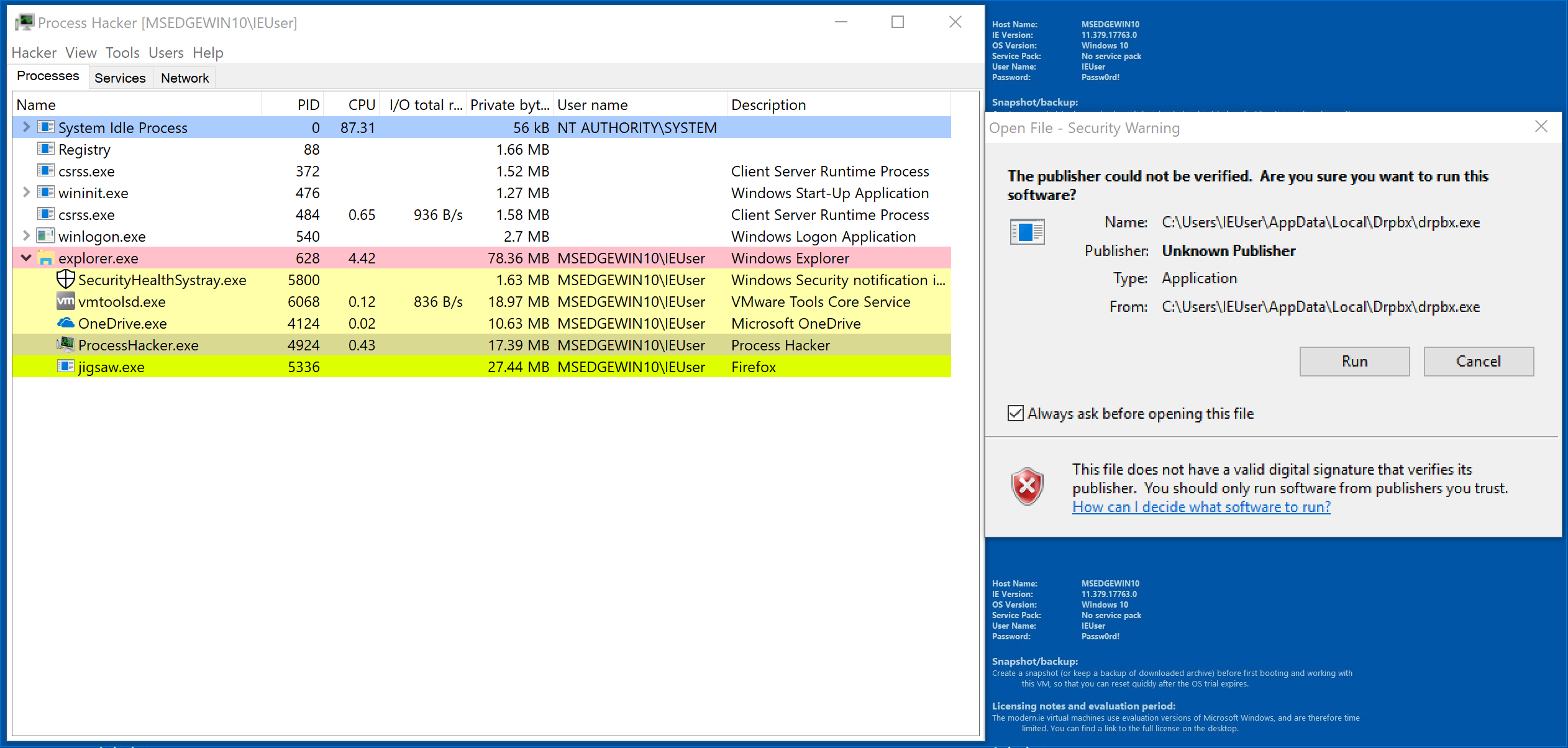This screenshot has width=1568, height=748.
Task: Select the explorer.exe process name
Action: coord(98,258)
